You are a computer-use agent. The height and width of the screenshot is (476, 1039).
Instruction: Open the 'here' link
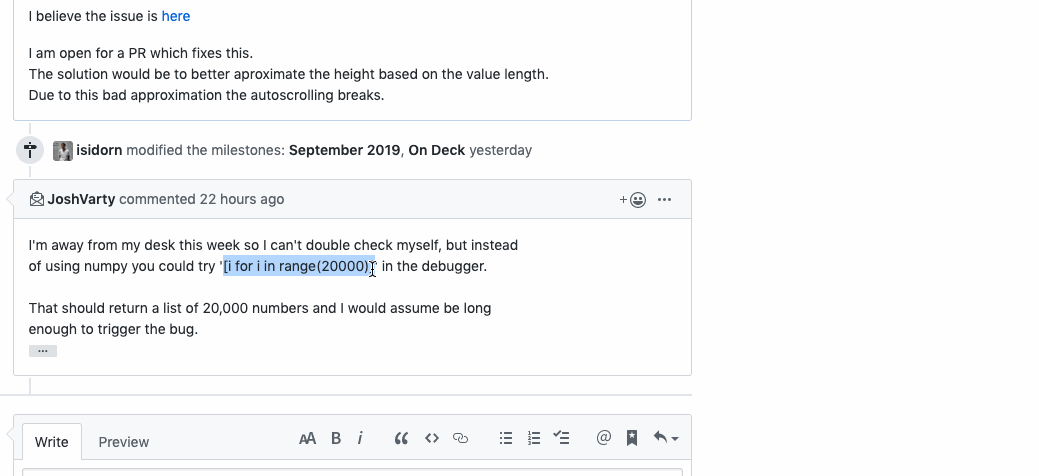tap(176, 16)
